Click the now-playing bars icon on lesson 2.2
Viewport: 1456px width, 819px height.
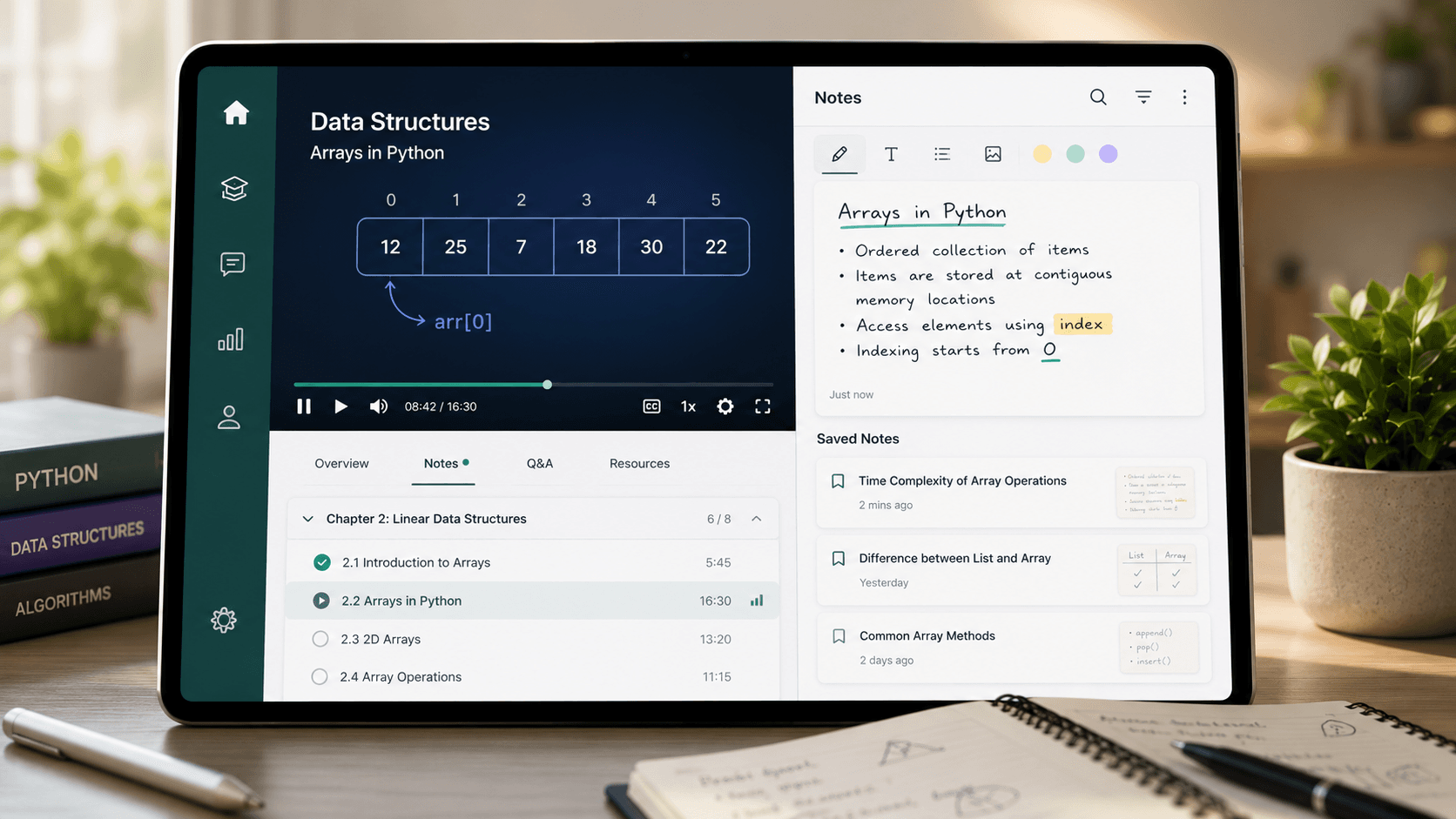[757, 601]
